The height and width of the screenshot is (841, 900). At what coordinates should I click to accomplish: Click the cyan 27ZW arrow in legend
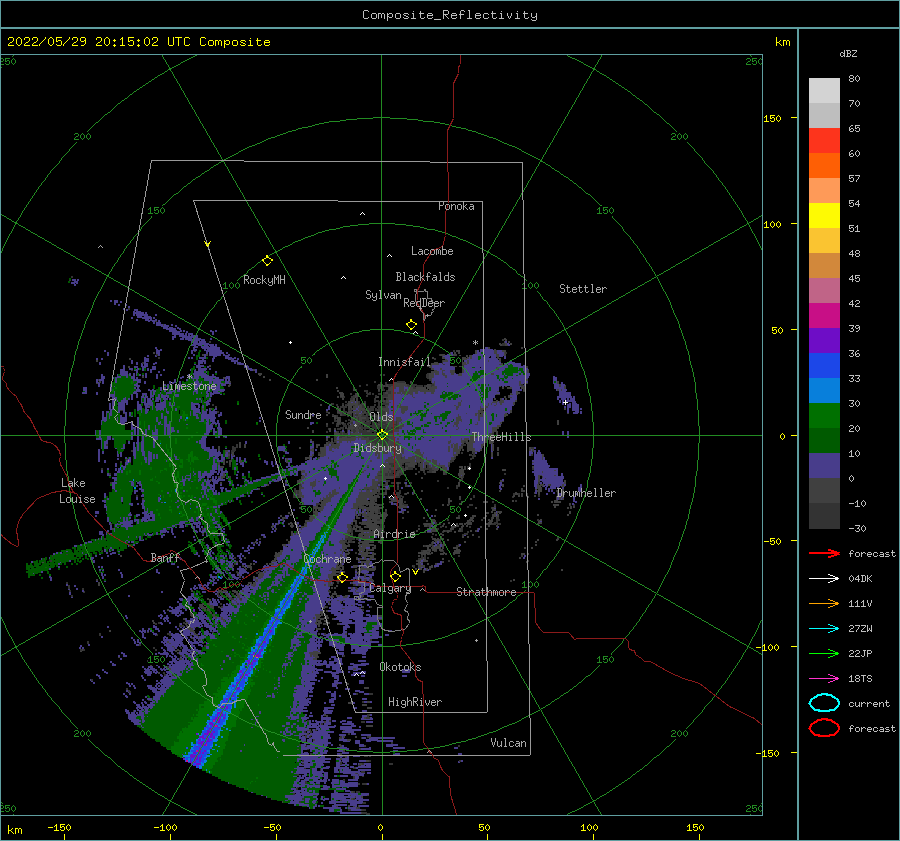824,629
